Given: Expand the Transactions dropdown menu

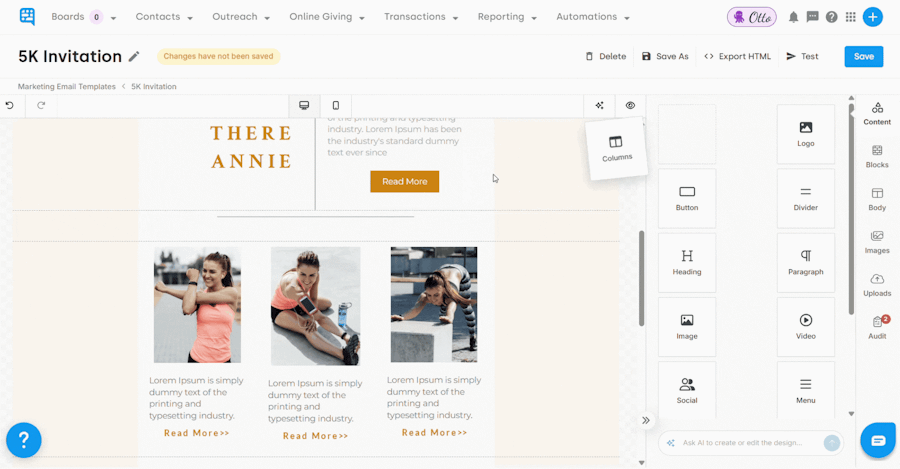Looking at the screenshot, I should 421,17.
